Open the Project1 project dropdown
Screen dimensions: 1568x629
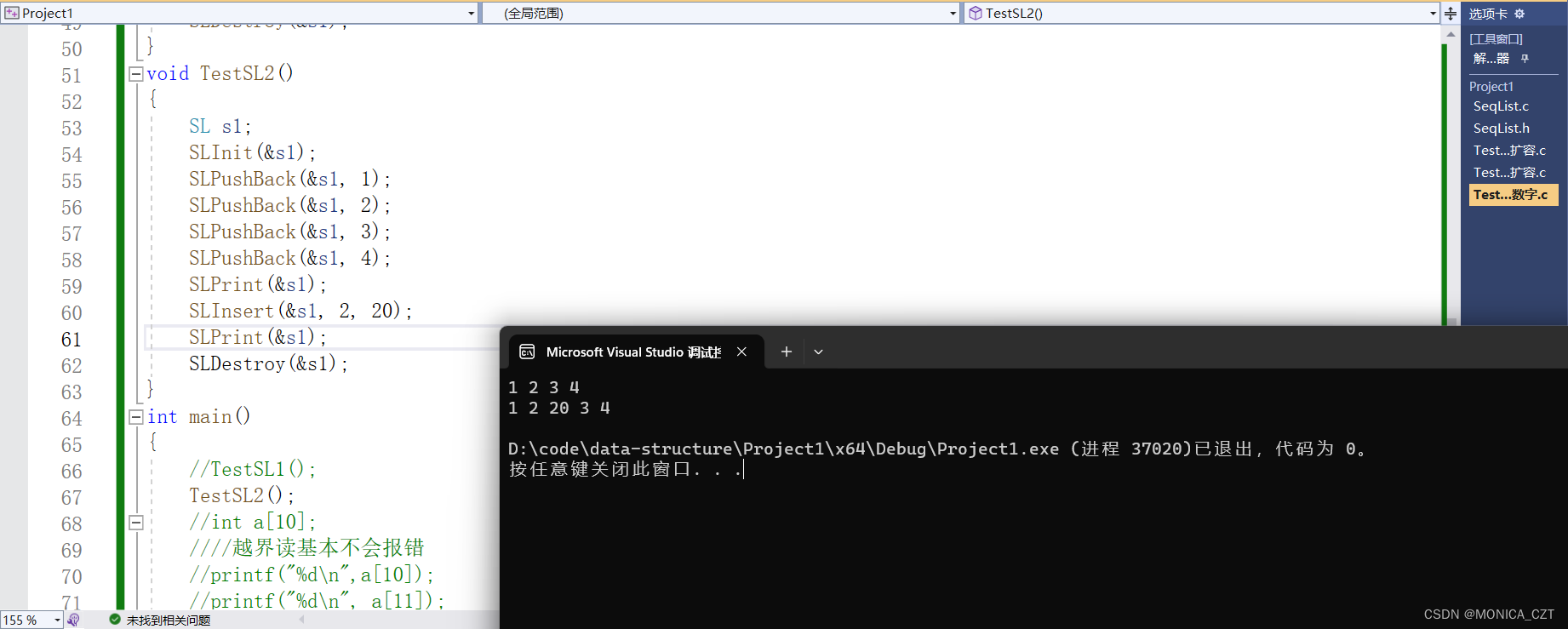point(471,14)
